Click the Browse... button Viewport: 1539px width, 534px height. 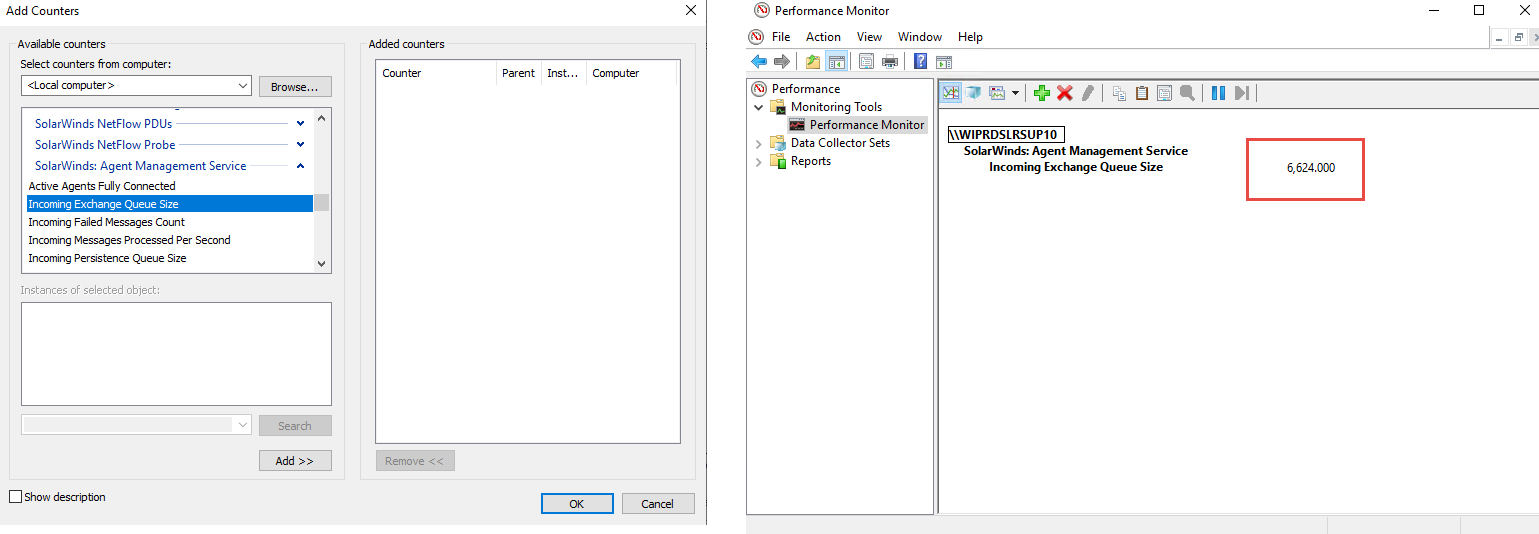(295, 87)
